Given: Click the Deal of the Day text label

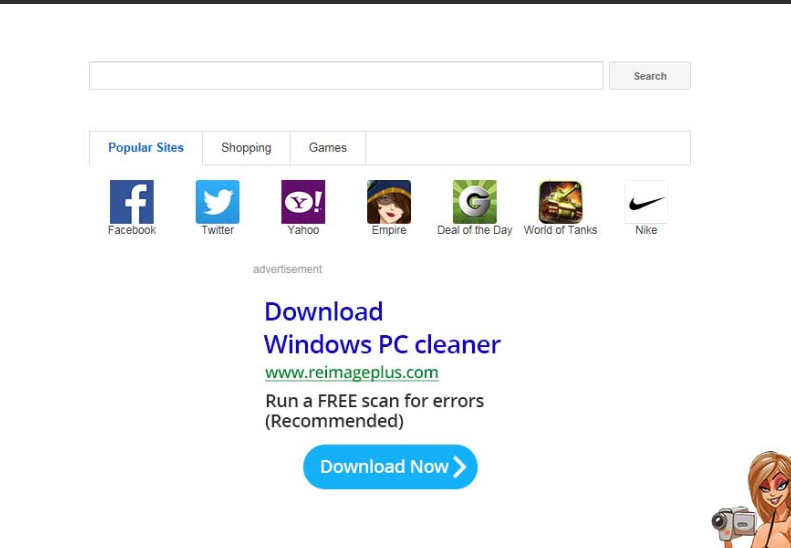Looking at the screenshot, I should [x=474, y=231].
